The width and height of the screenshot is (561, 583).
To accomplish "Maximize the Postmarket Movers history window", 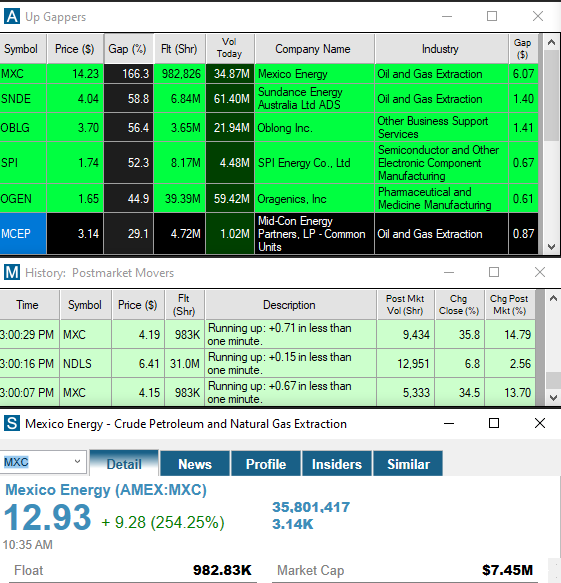I will pos(494,273).
